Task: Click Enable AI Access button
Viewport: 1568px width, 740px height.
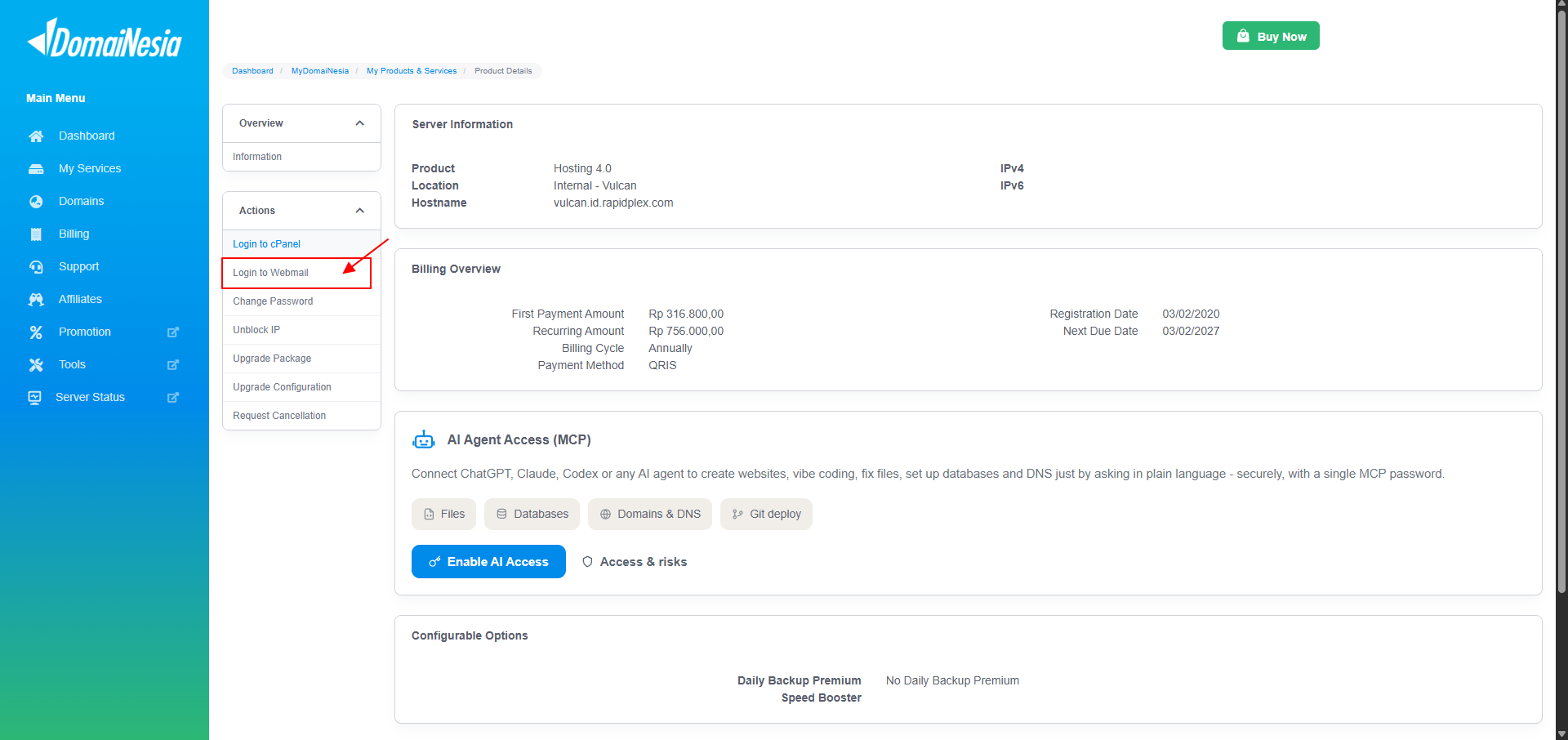Action: coord(488,562)
